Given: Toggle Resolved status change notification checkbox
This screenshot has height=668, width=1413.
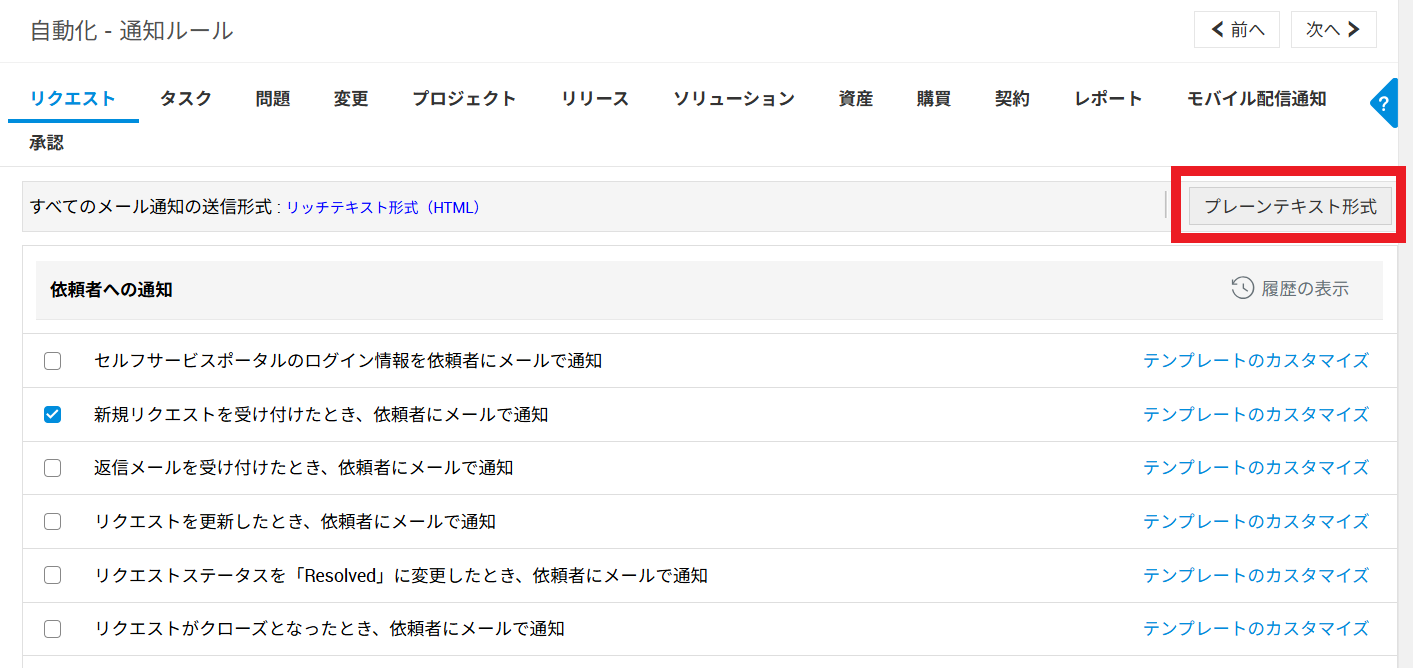Looking at the screenshot, I should tap(53, 575).
